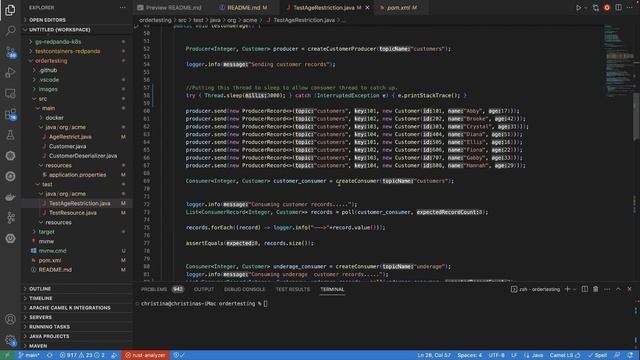Kill terminal with trash icon

click(596, 289)
